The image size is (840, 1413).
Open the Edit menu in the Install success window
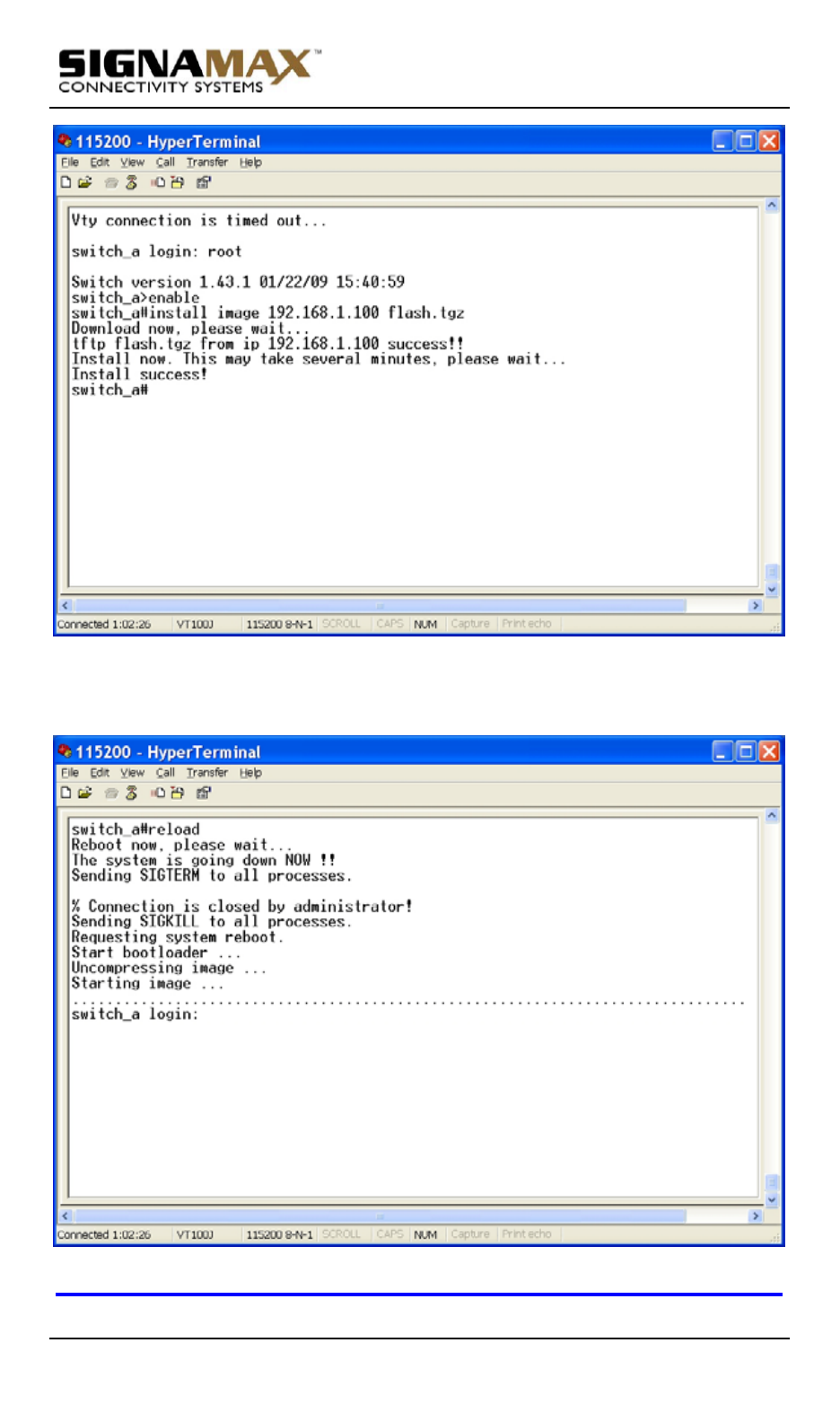(x=100, y=162)
